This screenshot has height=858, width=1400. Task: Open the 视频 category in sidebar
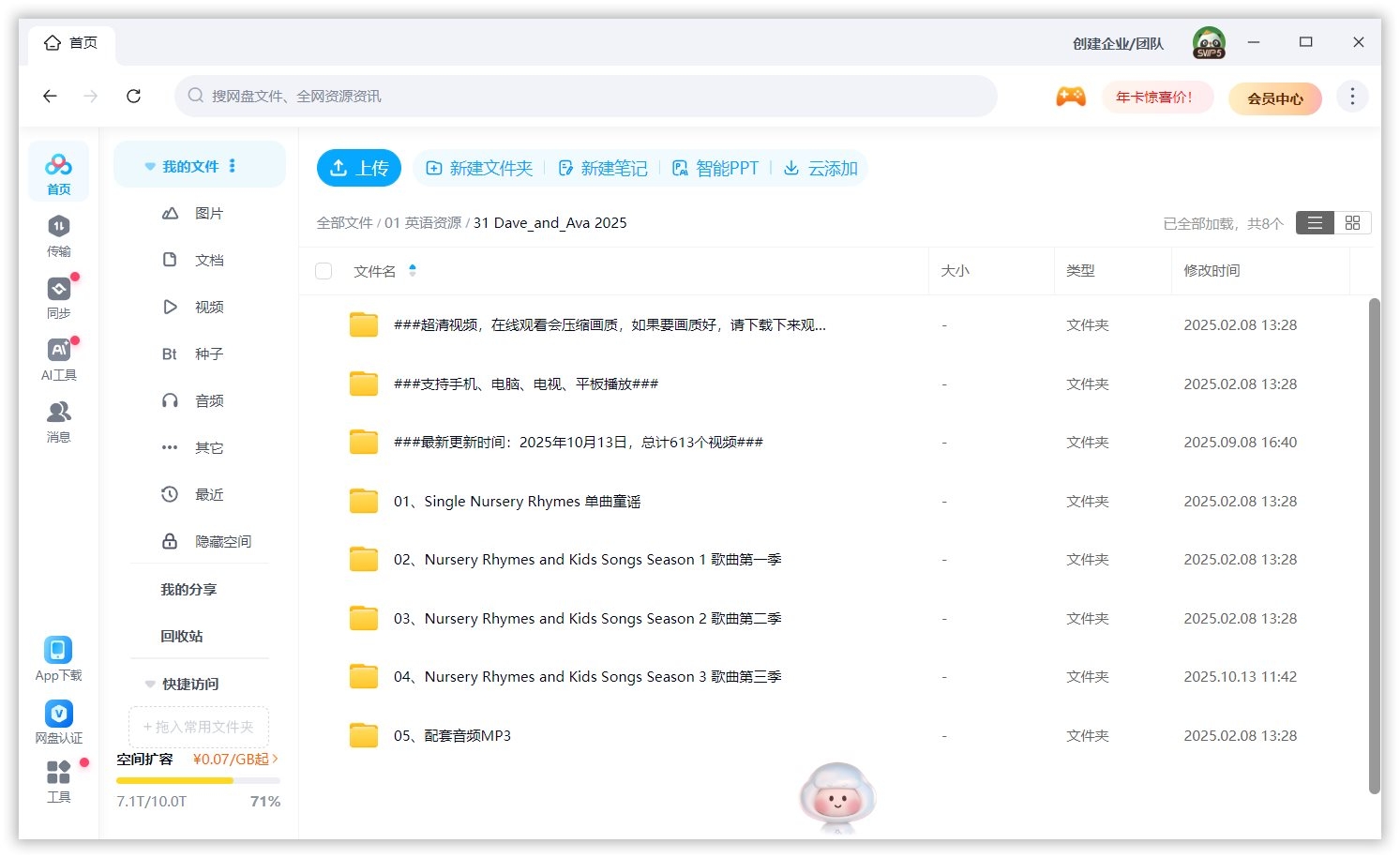[208, 306]
